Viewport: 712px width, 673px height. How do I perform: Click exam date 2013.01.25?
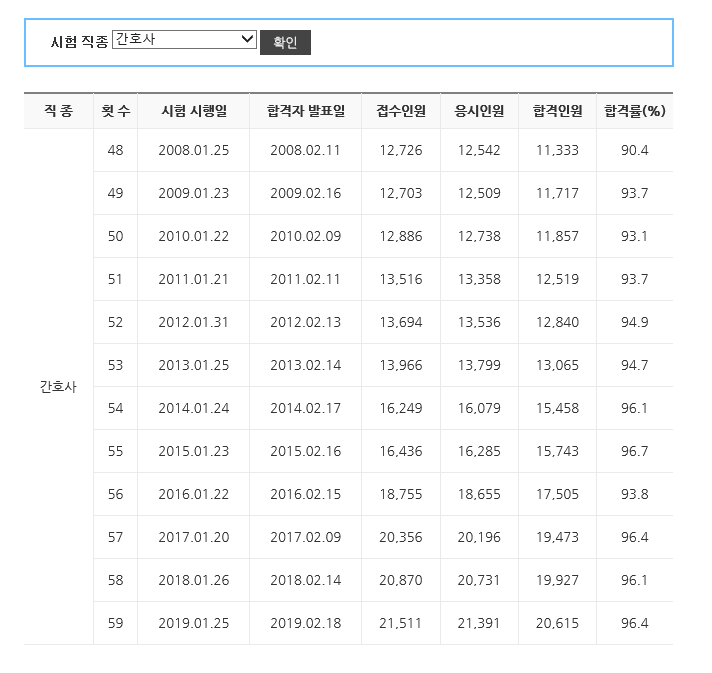click(194, 366)
